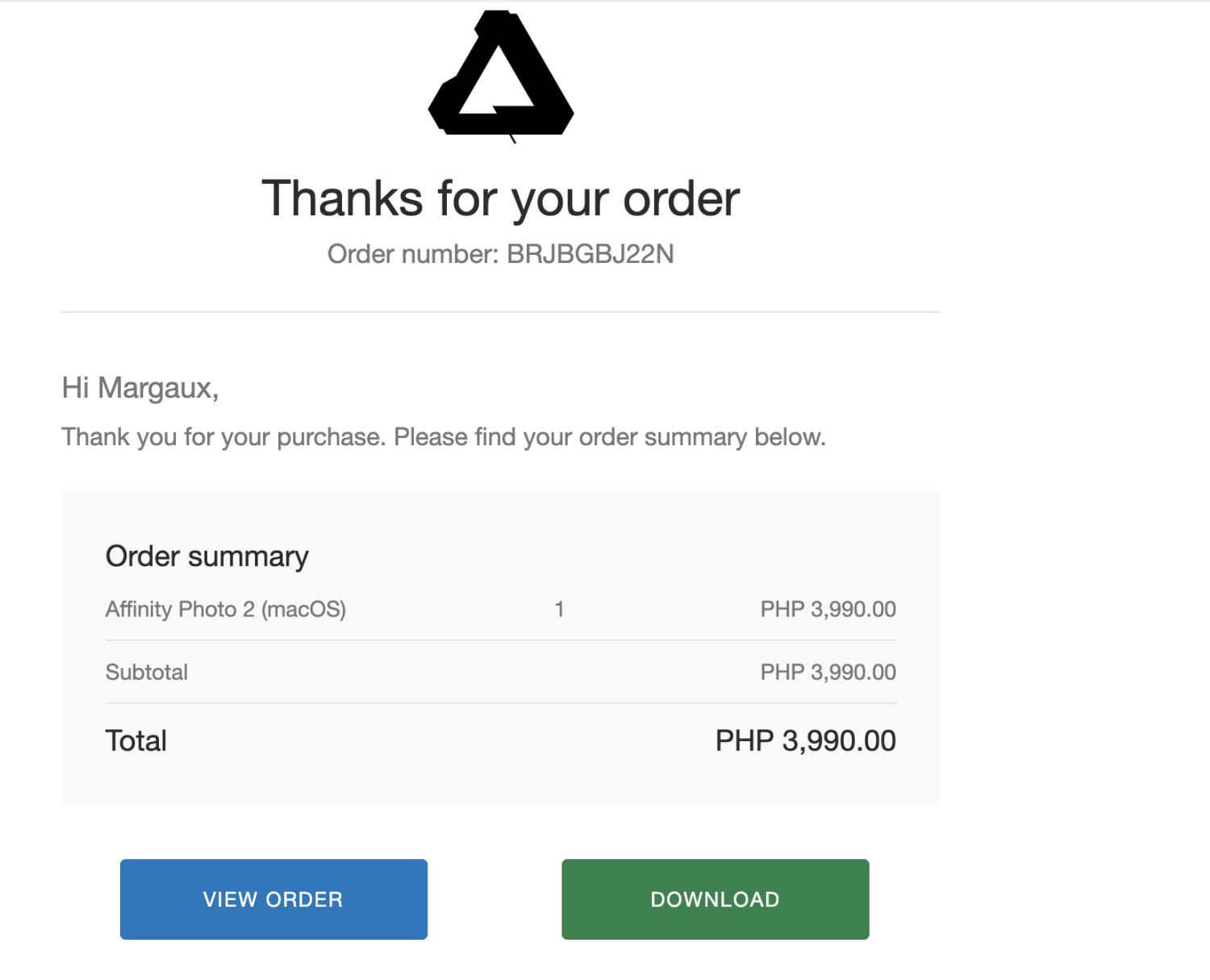This screenshot has height=980, width=1210.
Task: Click the Subtotal row in the summary
Action: [x=146, y=671]
